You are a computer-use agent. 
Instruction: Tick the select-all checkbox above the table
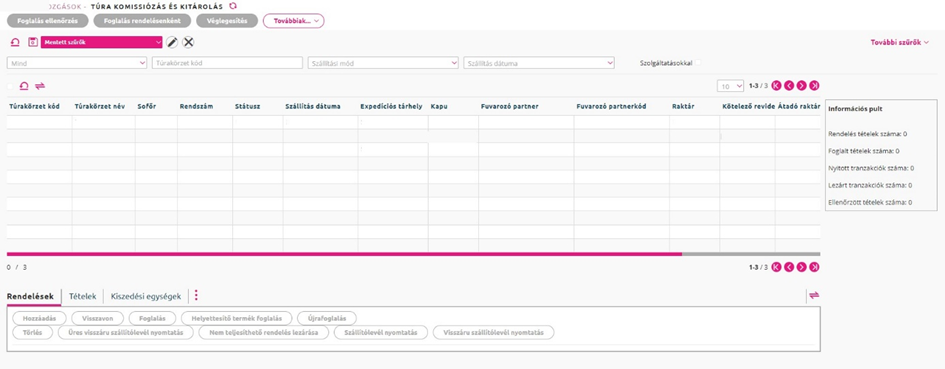pyautogui.click(x=10, y=86)
